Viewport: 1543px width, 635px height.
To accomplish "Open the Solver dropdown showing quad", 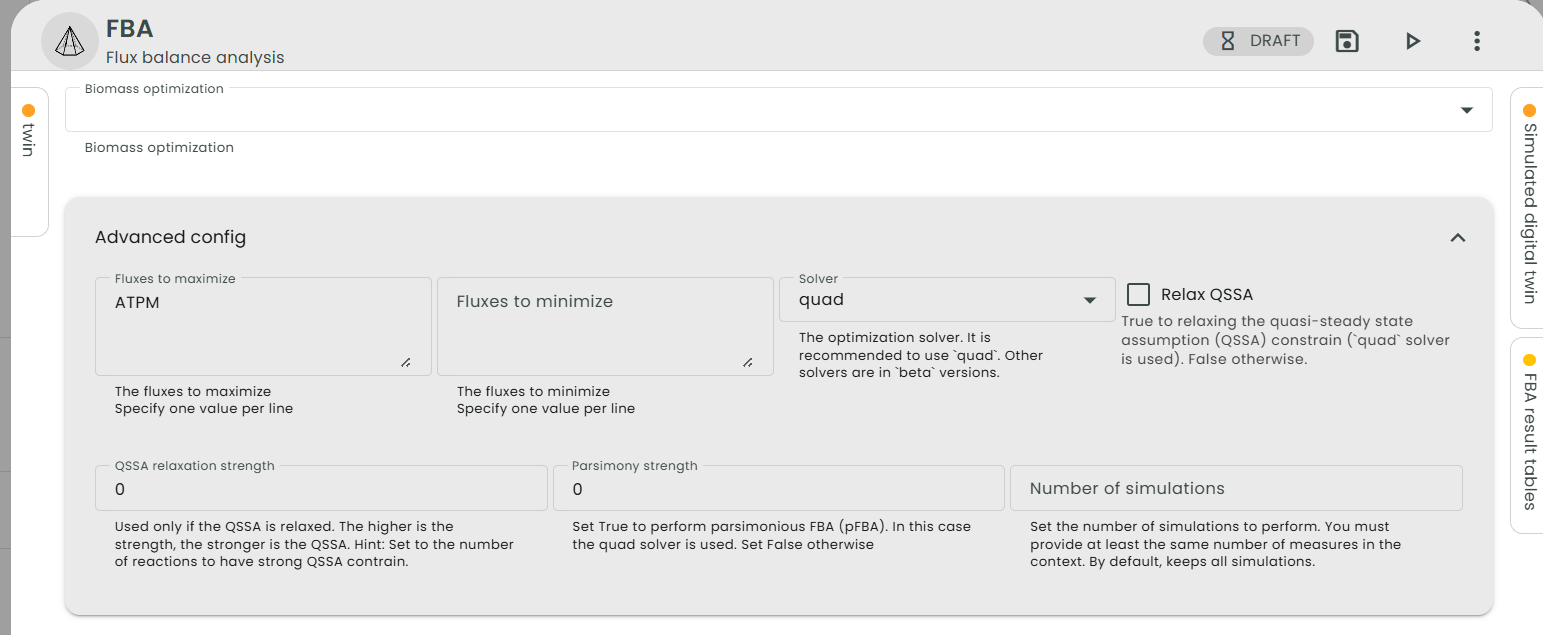I will click(x=946, y=300).
